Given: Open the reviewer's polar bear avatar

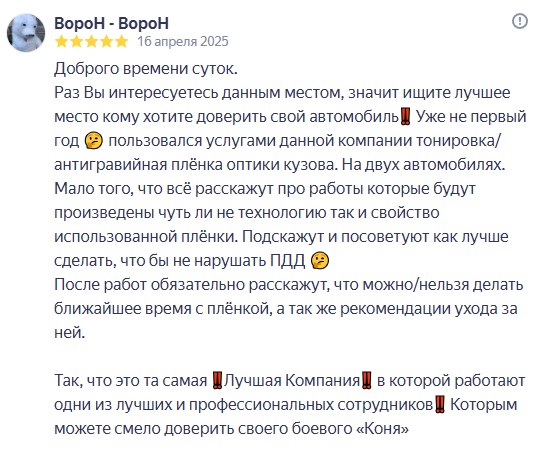Looking at the screenshot, I should (x=26, y=33).
